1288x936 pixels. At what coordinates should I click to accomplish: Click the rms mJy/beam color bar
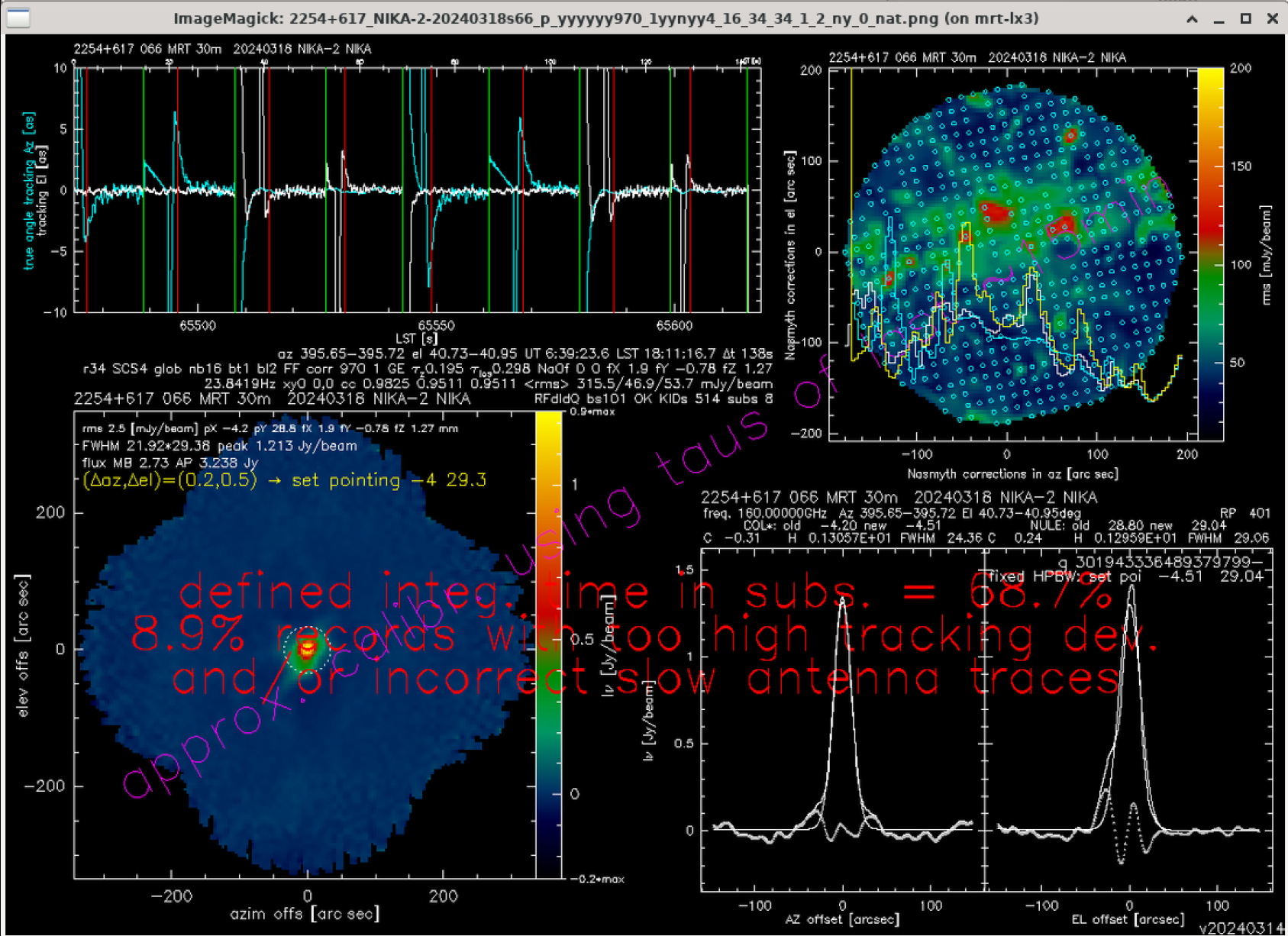(x=1209, y=253)
